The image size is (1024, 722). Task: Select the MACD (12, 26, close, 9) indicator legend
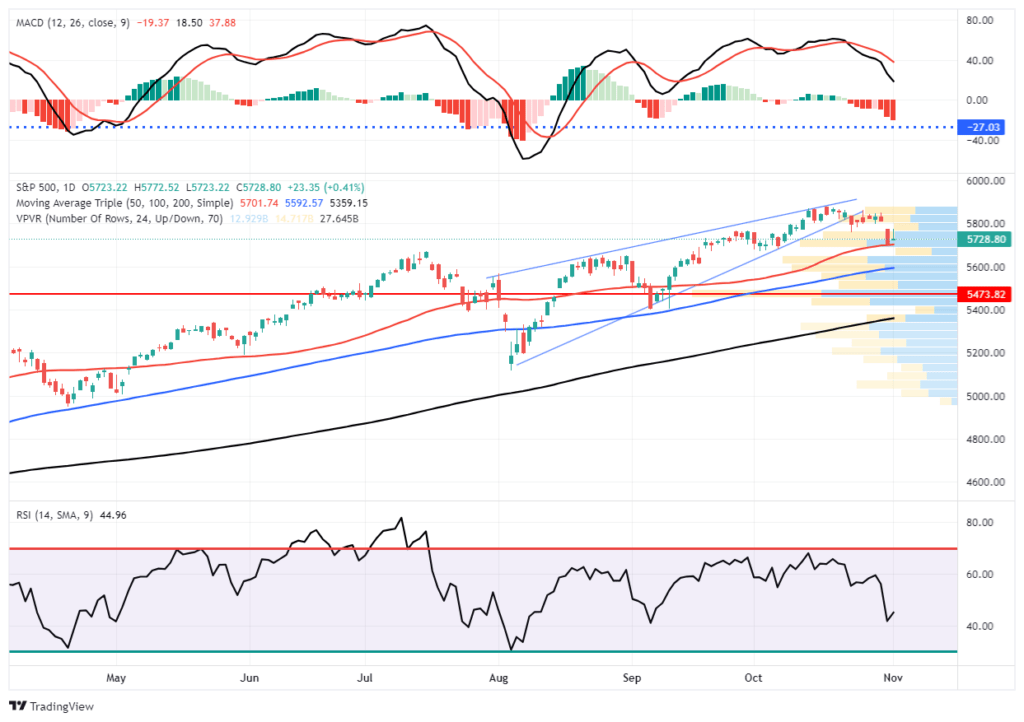pos(80,17)
